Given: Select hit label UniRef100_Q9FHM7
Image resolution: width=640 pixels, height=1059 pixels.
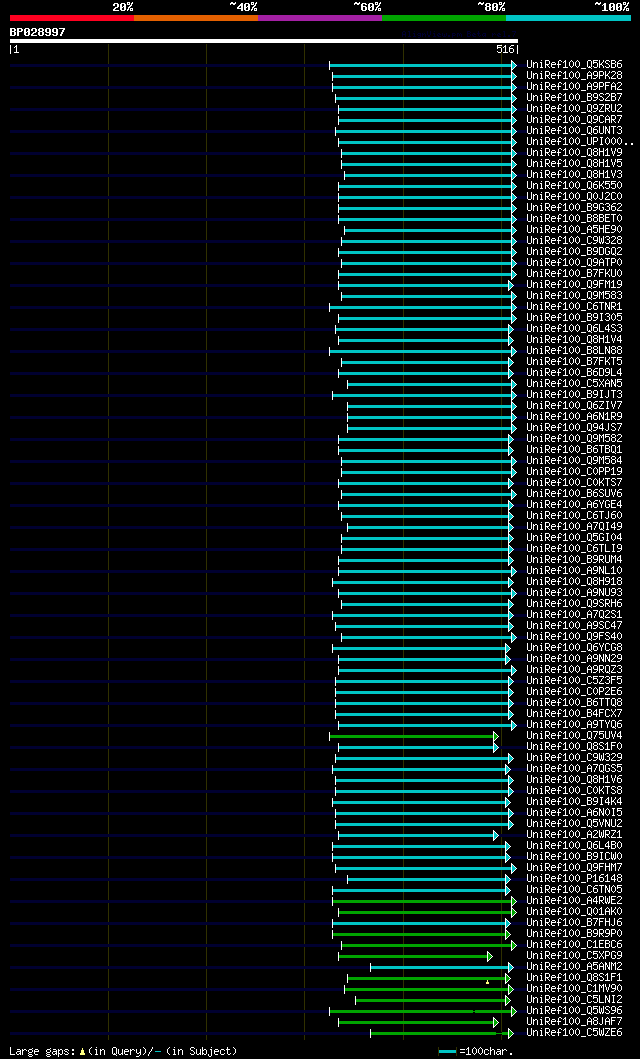Looking at the screenshot, I should click(x=575, y=867).
